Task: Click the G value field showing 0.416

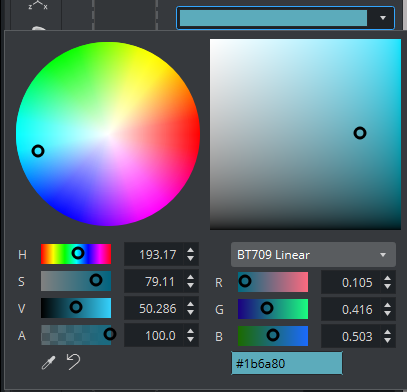Action: click(x=350, y=310)
